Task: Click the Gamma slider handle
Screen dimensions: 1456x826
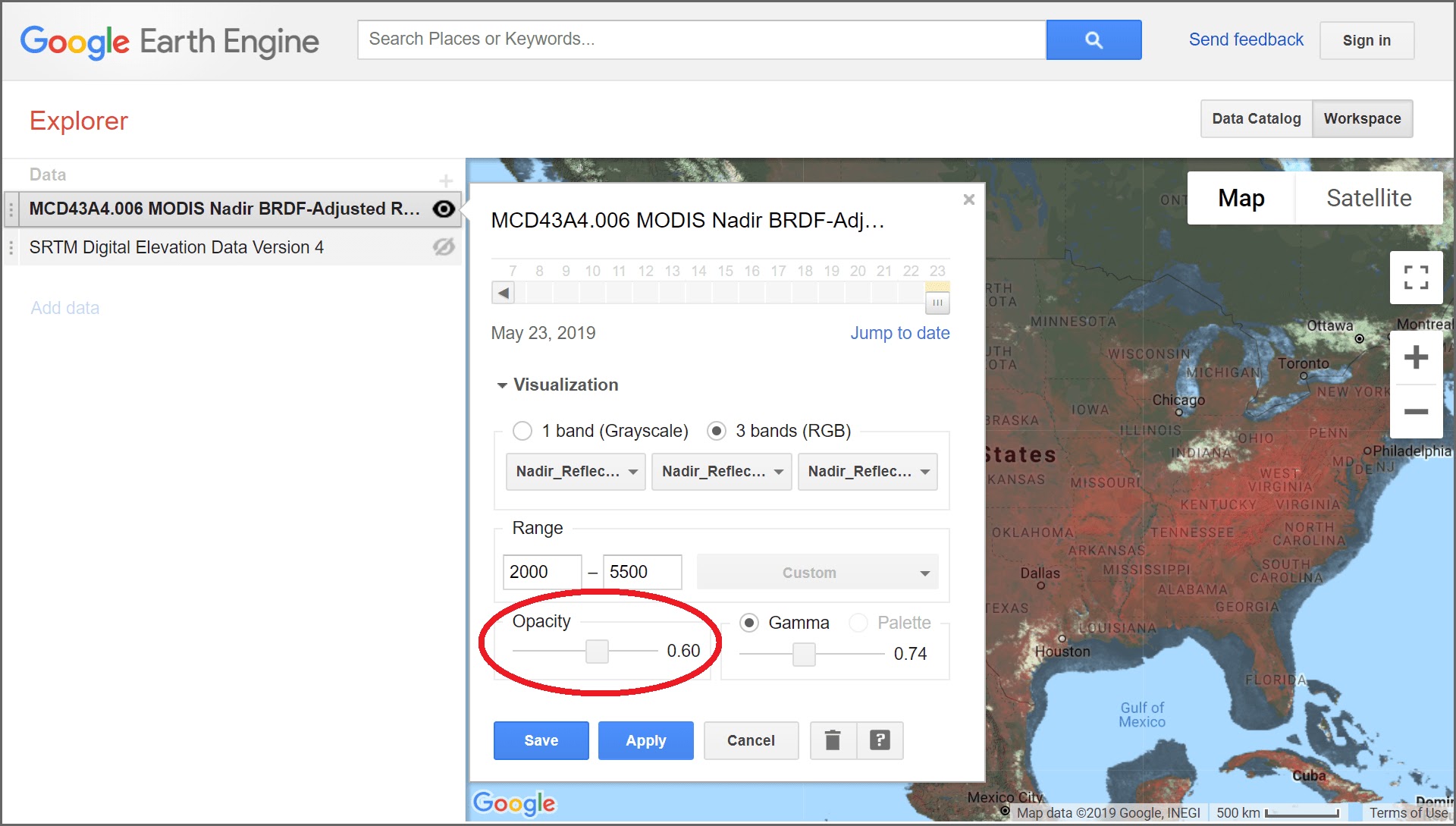Action: pos(804,654)
